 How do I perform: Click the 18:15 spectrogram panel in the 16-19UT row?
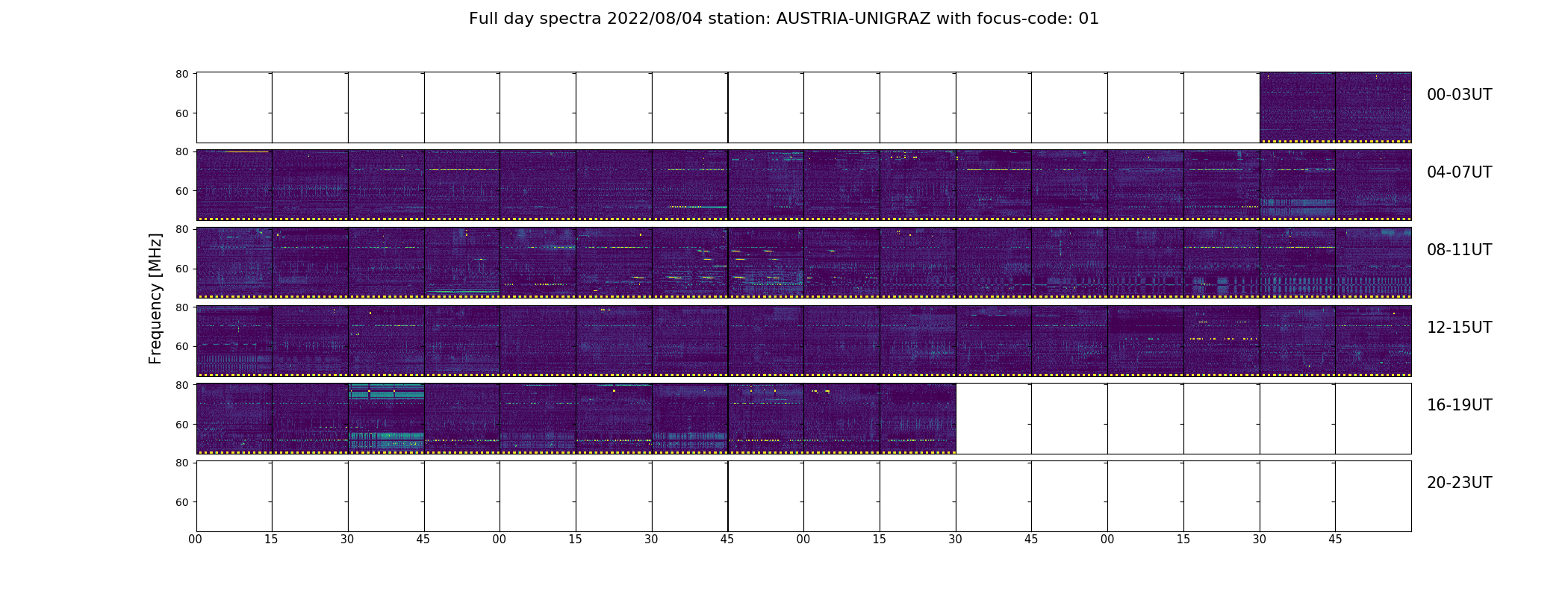tap(918, 418)
